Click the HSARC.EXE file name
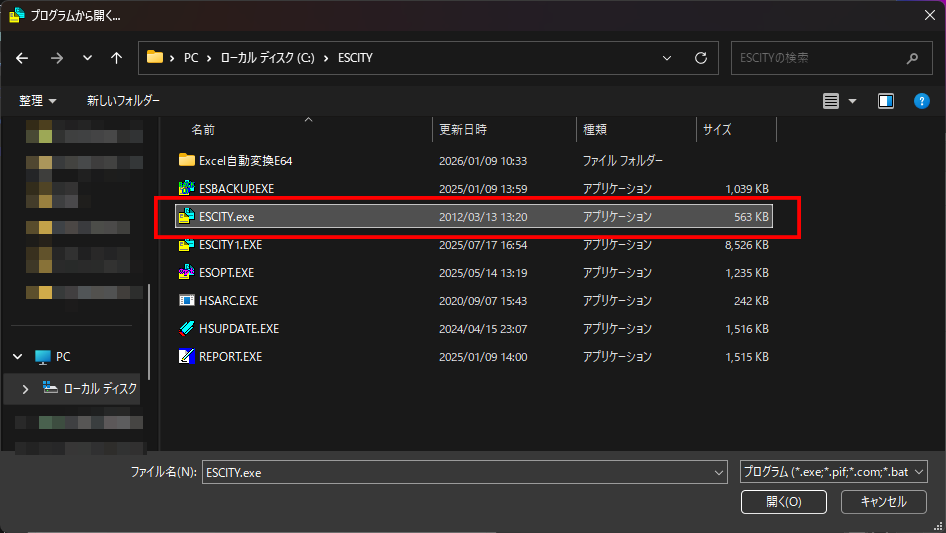Screen dimensions: 946x533 [x=229, y=301]
